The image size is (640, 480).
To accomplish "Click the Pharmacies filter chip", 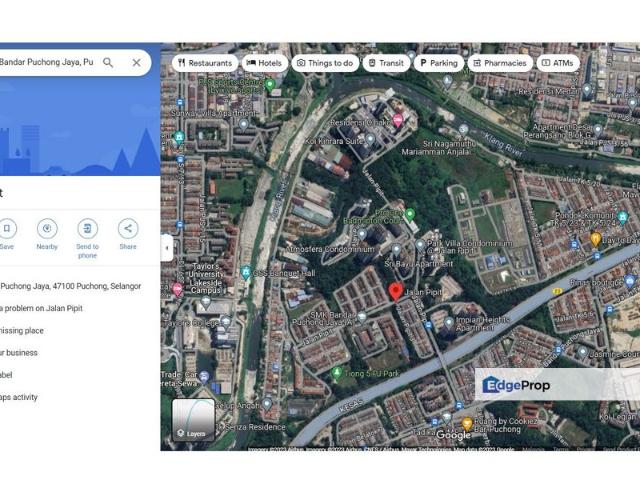I will coord(499,63).
